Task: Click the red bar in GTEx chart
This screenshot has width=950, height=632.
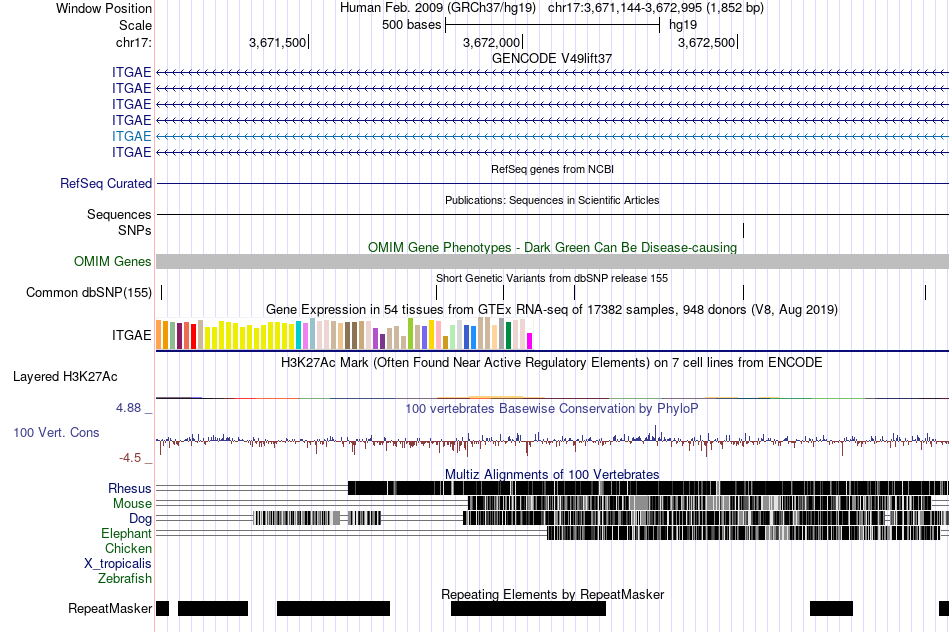Action: click(193, 336)
